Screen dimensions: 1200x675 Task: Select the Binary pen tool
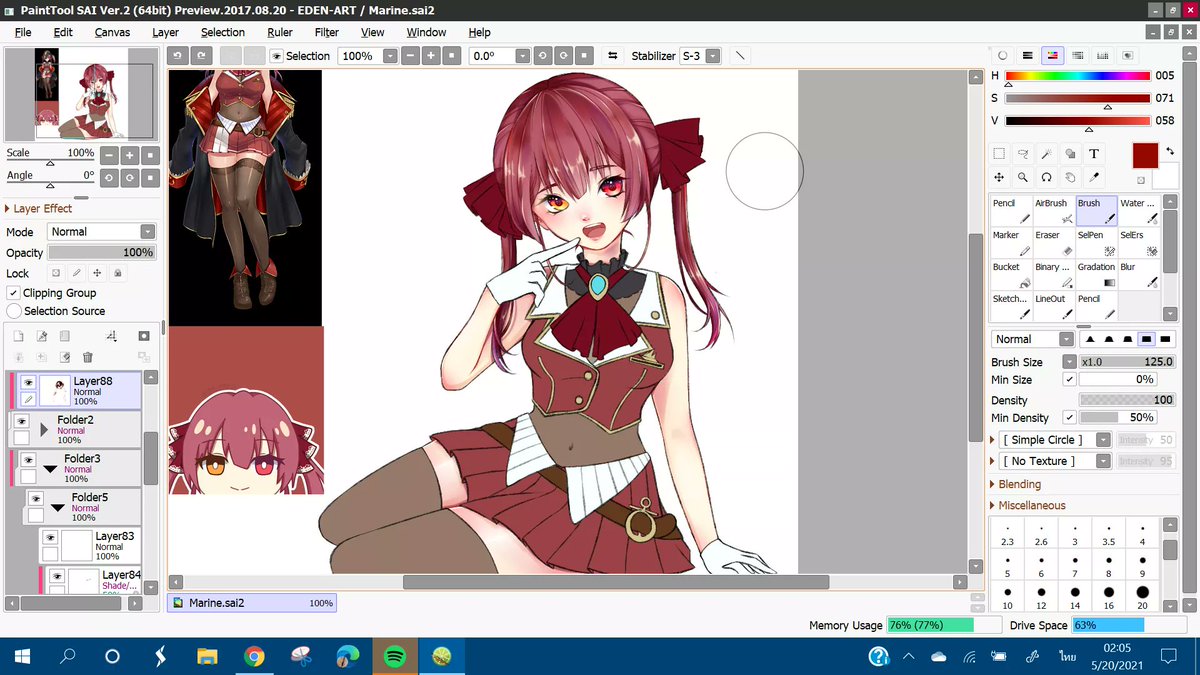click(x=1054, y=274)
